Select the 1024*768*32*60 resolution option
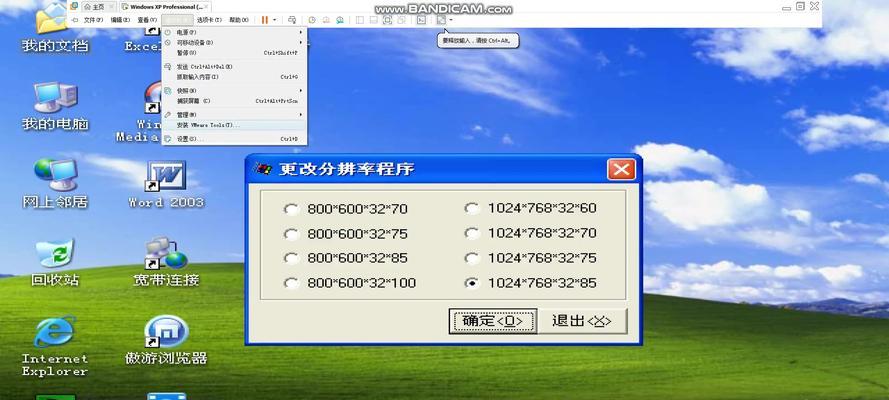Viewport: 889px width, 400px height. click(x=531, y=208)
